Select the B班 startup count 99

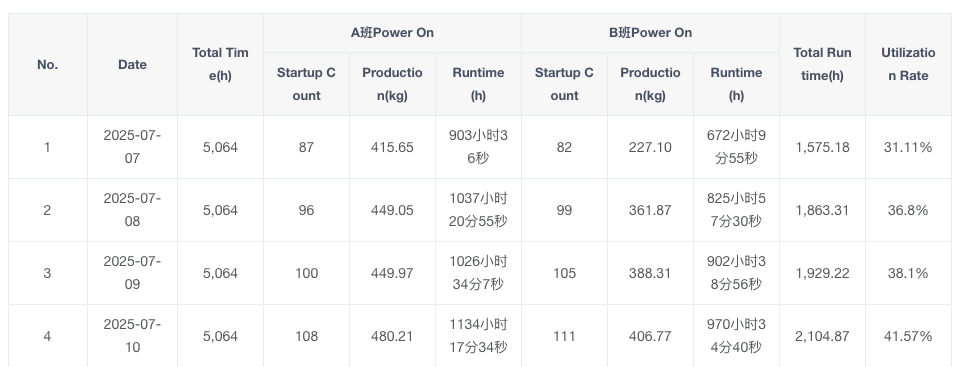point(565,210)
